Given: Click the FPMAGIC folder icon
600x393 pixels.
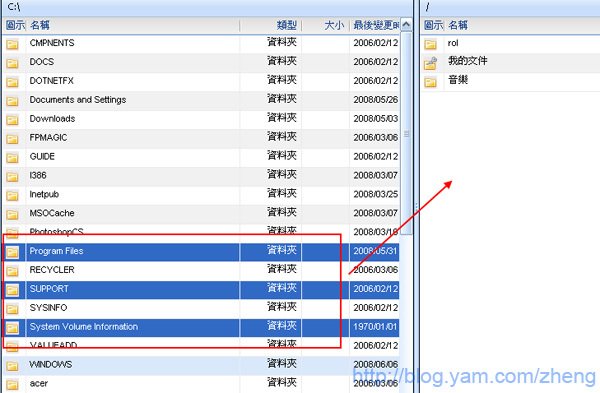Looking at the screenshot, I should click(12, 139).
